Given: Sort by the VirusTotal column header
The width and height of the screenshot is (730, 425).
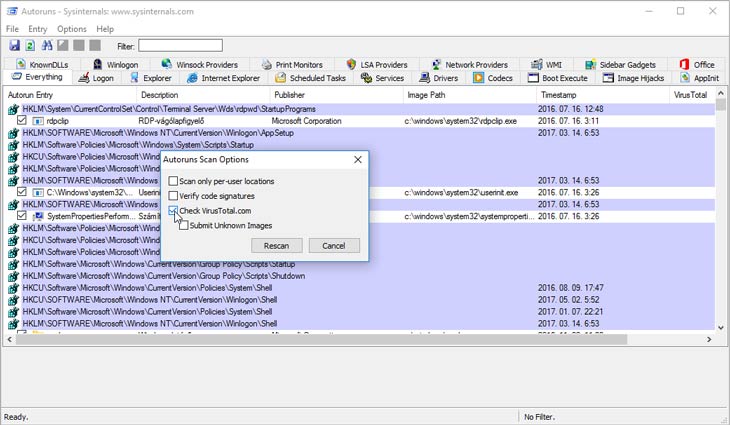Looking at the screenshot, I should click(x=692, y=95).
